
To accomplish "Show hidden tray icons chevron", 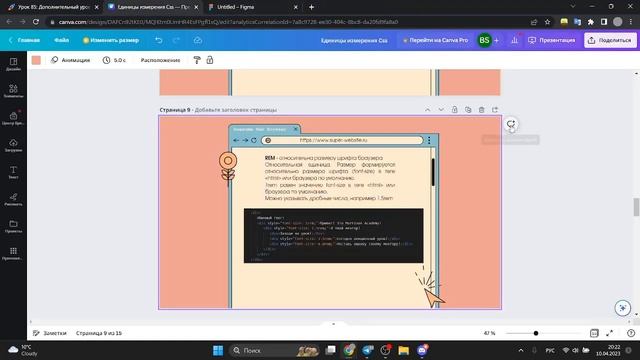I will tap(521, 350).
